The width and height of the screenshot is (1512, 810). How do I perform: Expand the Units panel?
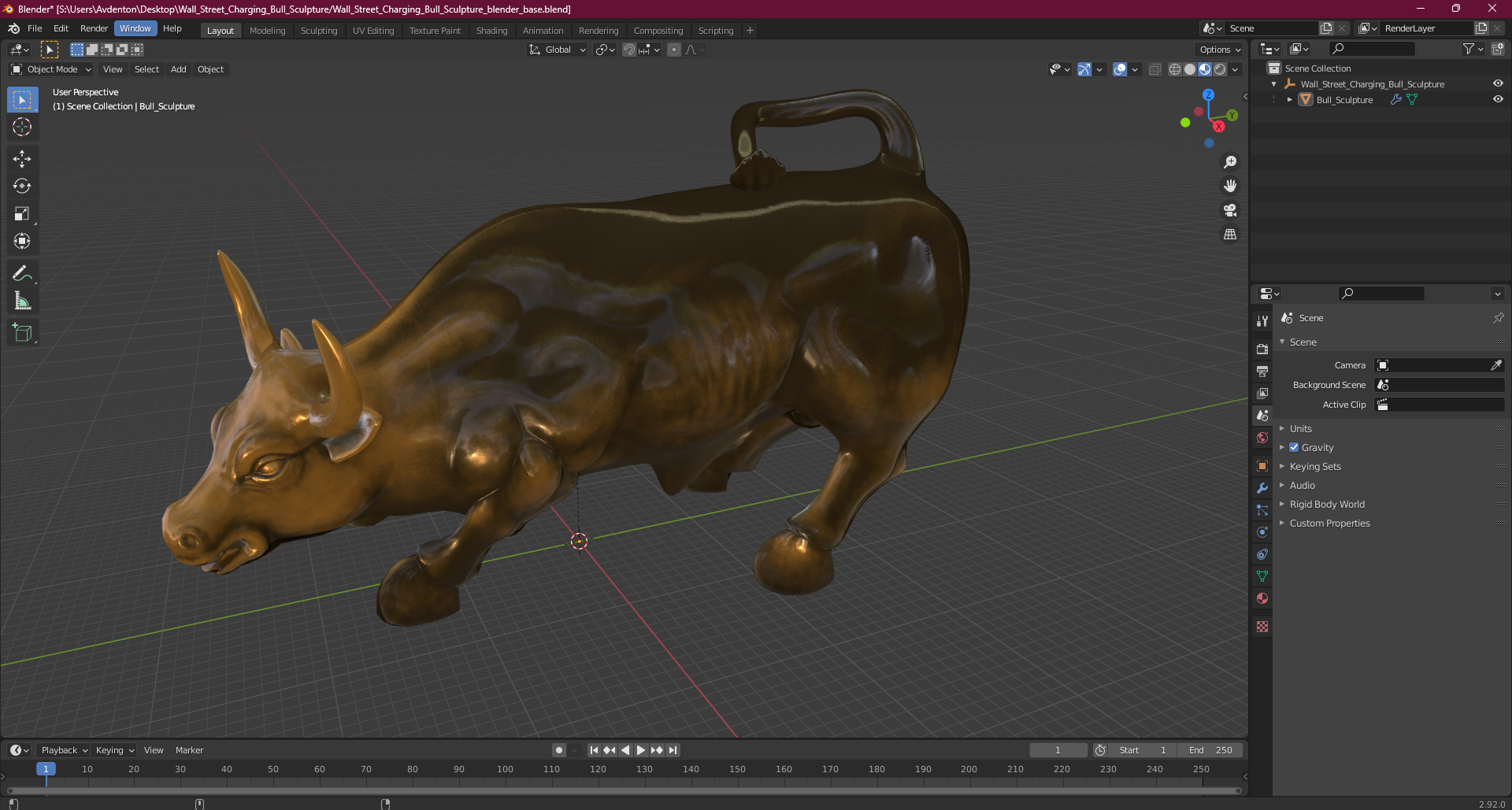[1300, 428]
